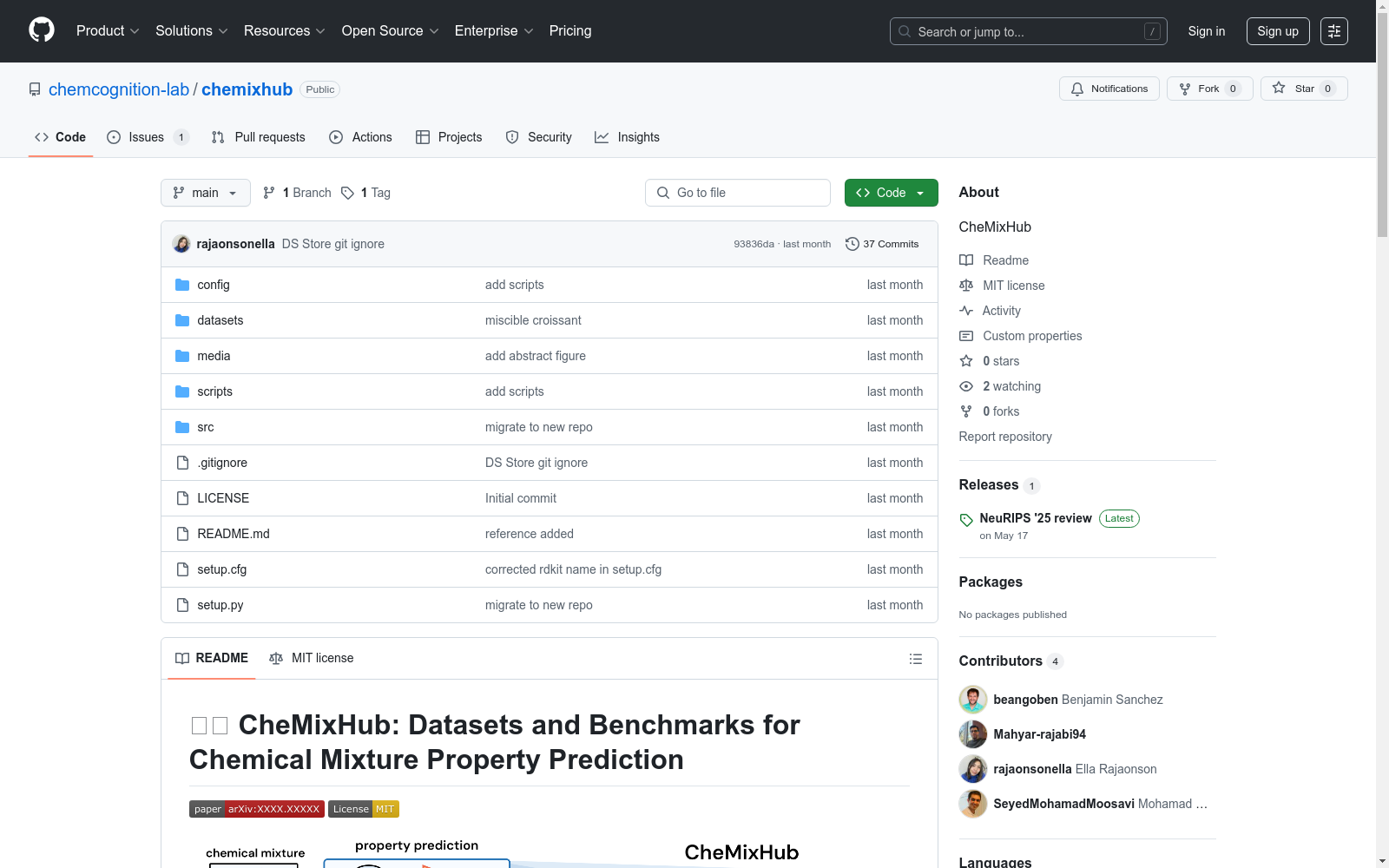Expand the Product menu
Image resolution: width=1389 pixels, height=868 pixels.
(108, 31)
